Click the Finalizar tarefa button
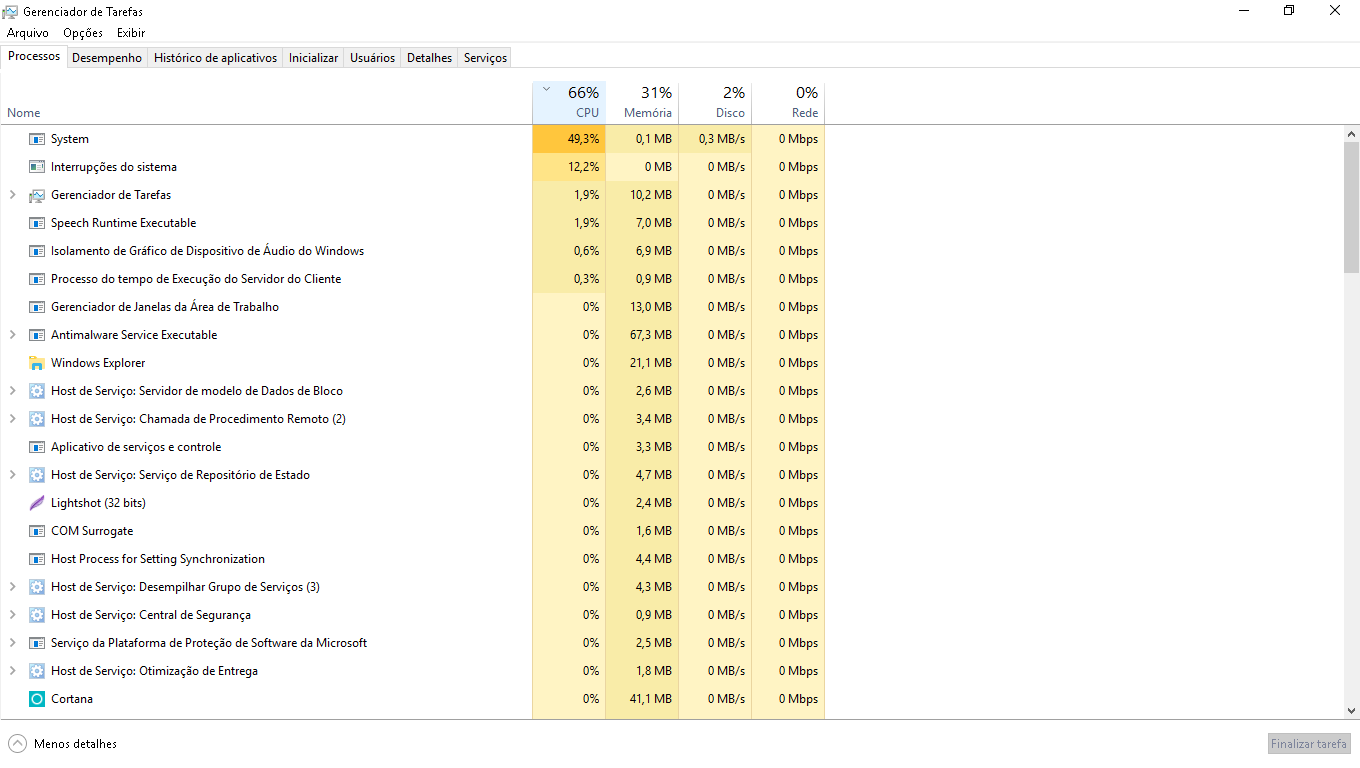The height and width of the screenshot is (768, 1360). tap(1309, 744)
